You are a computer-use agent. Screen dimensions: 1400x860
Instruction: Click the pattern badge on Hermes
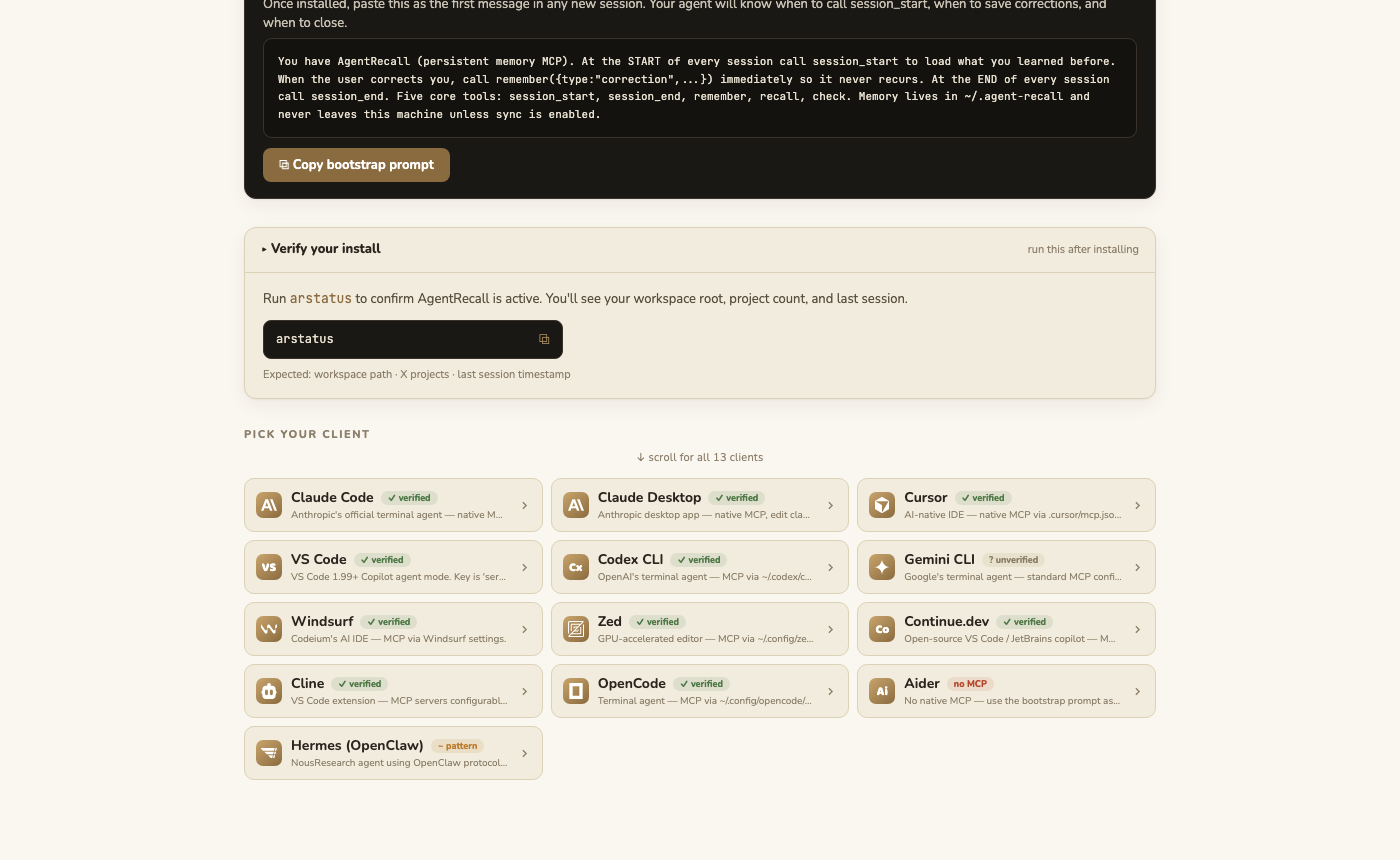pyautogui.click(x=457, y=746)
